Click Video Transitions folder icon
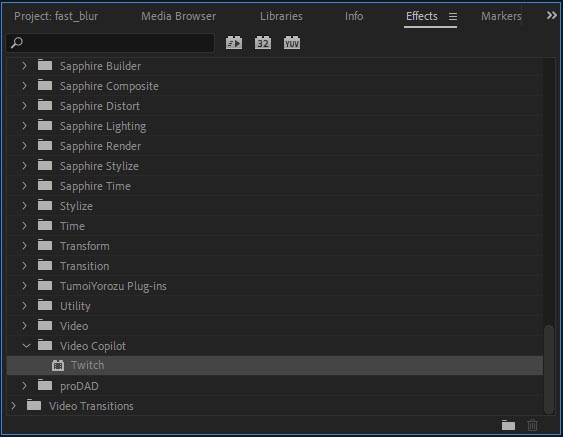Image resolution: width=563 pixels, height=437 pixels. coord(34,405)
